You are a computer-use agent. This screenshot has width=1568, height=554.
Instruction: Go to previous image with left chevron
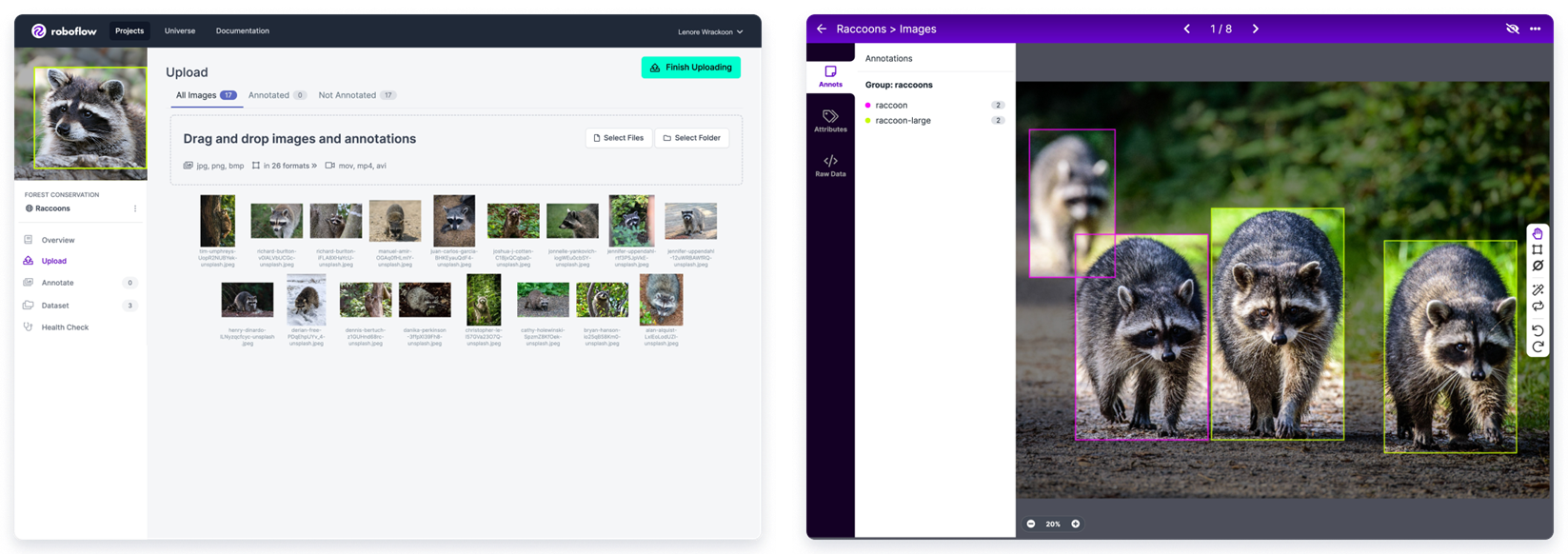coord(1187,29)
